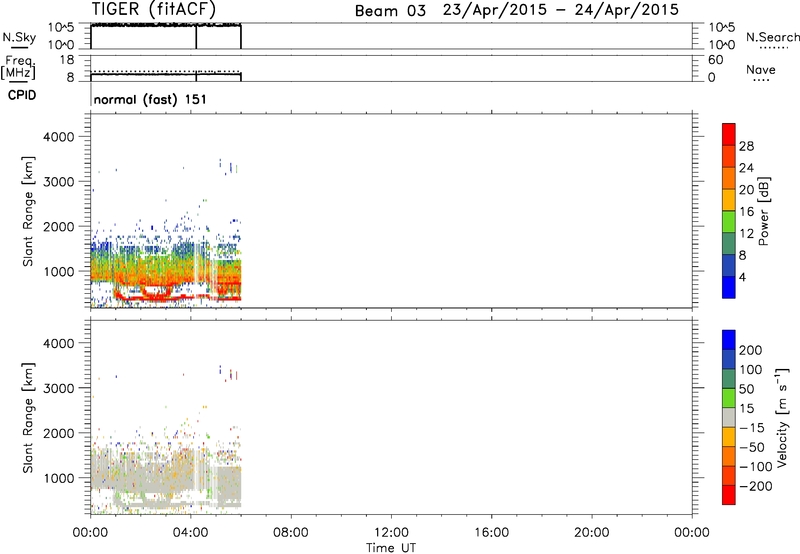This screenshot has height=554, width=800.
Task: Click the 4000 tick on power panel
Action: [x=59, y=137]
